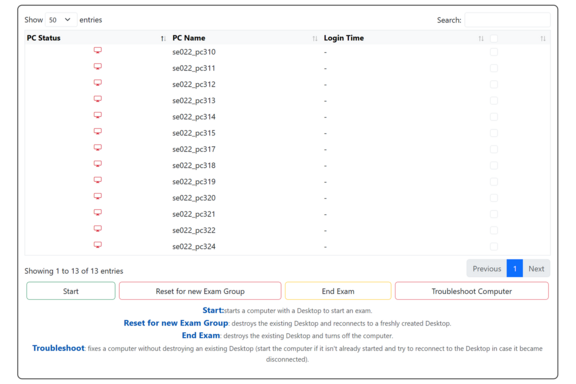Viewport: 576px width, 384px height.
Task: Click 'Showing 1 to 13 of 13 entries' text
Action: 74,271
